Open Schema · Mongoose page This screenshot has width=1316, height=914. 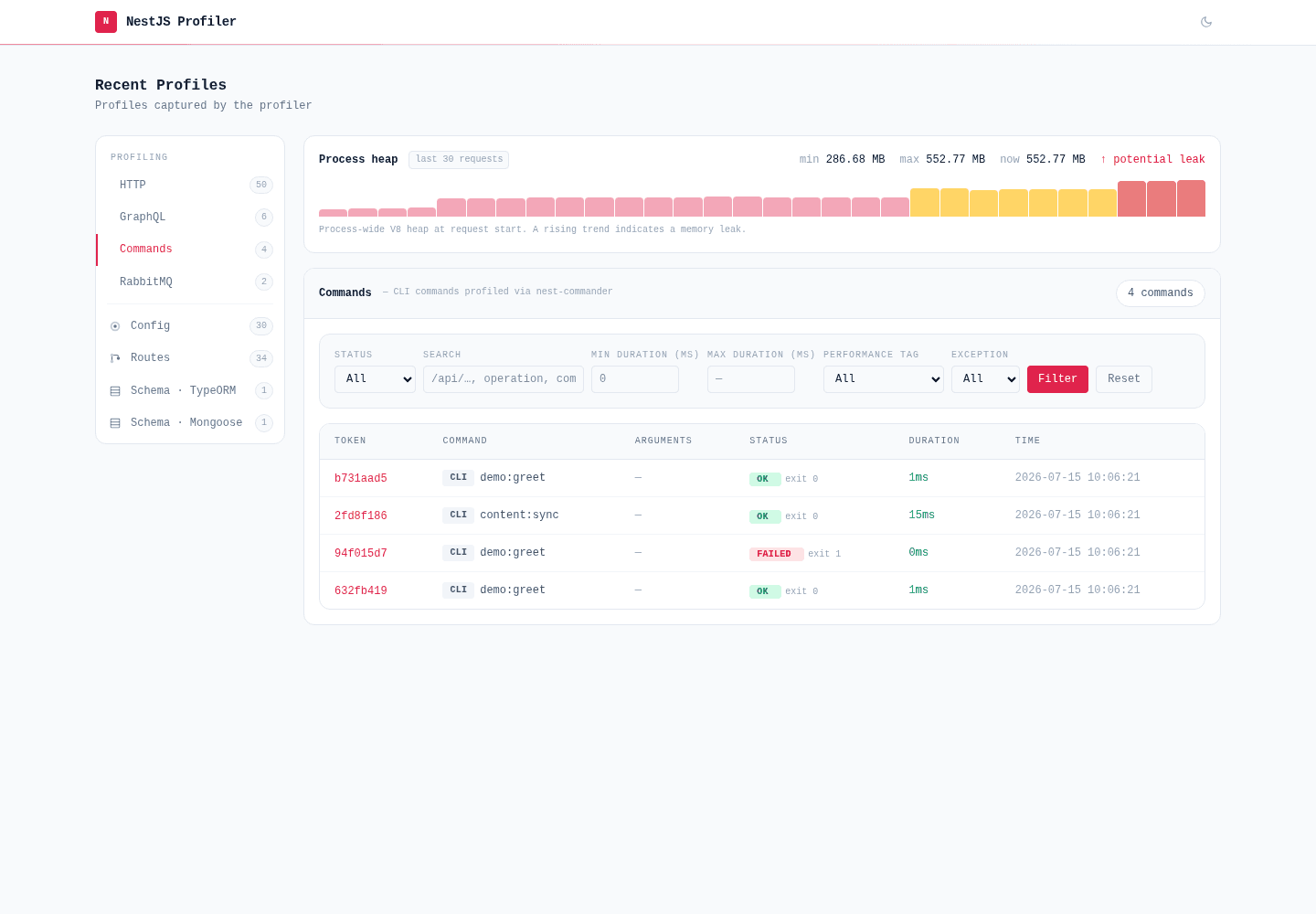(x=190, y=423)
